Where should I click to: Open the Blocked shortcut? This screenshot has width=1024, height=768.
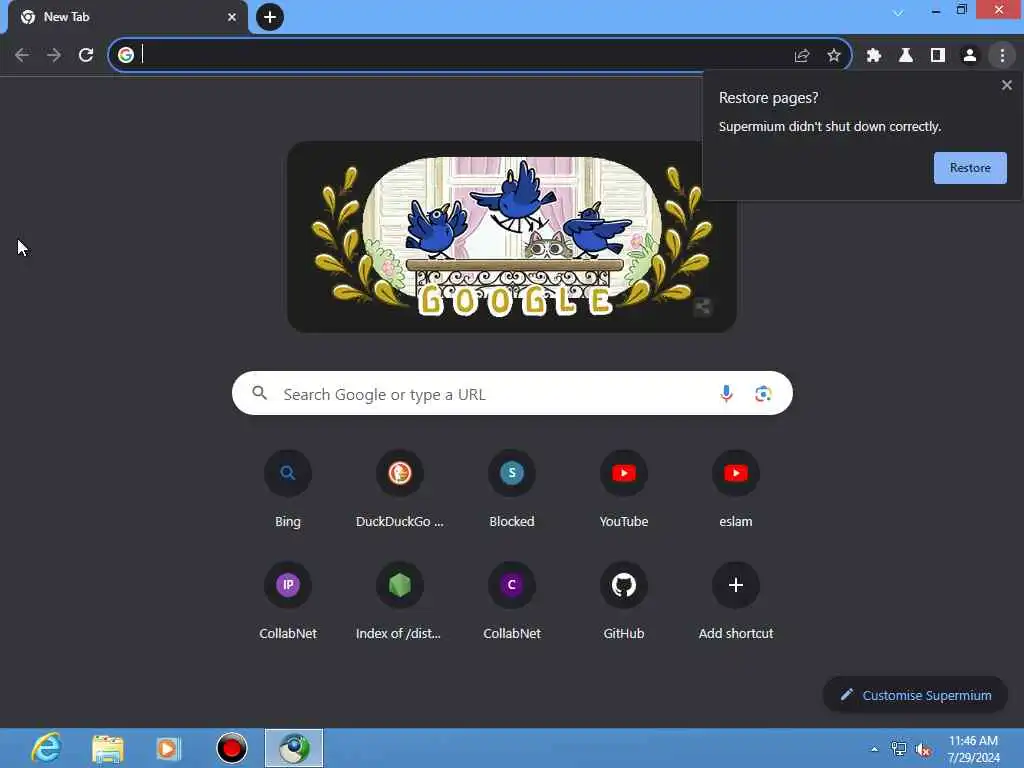(512, 488)
